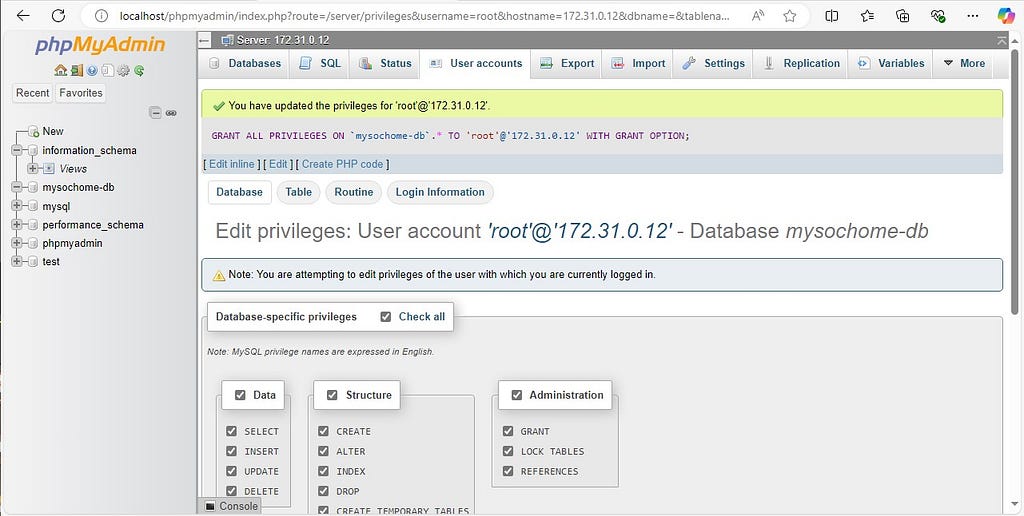The width and height of the screenshot is (1024, 516).
Task: Toggle the Data group checkbox
Action: (240, 395)
